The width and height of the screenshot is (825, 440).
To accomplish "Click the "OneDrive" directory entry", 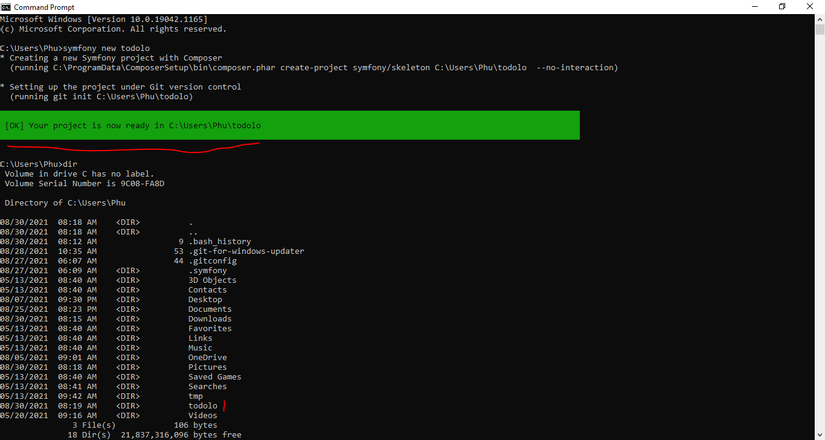I will point(208,357).
